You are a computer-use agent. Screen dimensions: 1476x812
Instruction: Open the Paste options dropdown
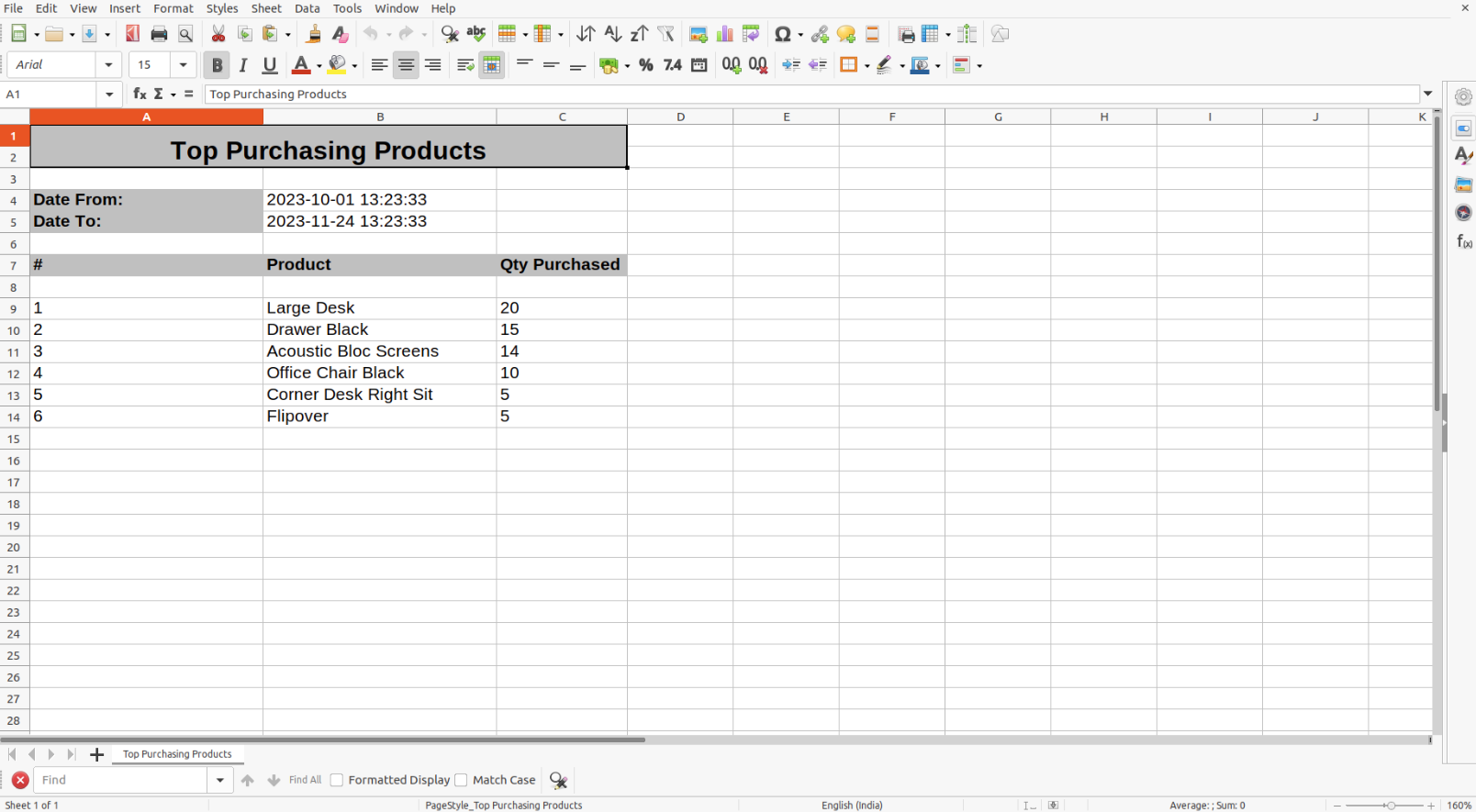(287, 35)
